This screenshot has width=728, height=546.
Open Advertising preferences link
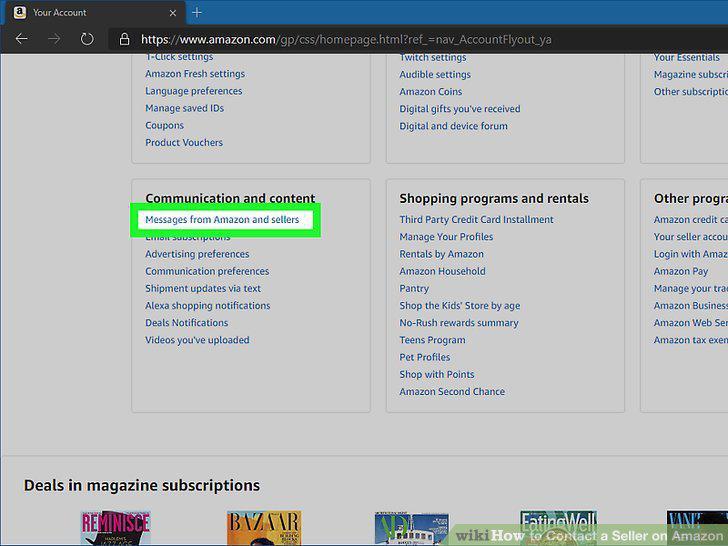click(197, 254)
